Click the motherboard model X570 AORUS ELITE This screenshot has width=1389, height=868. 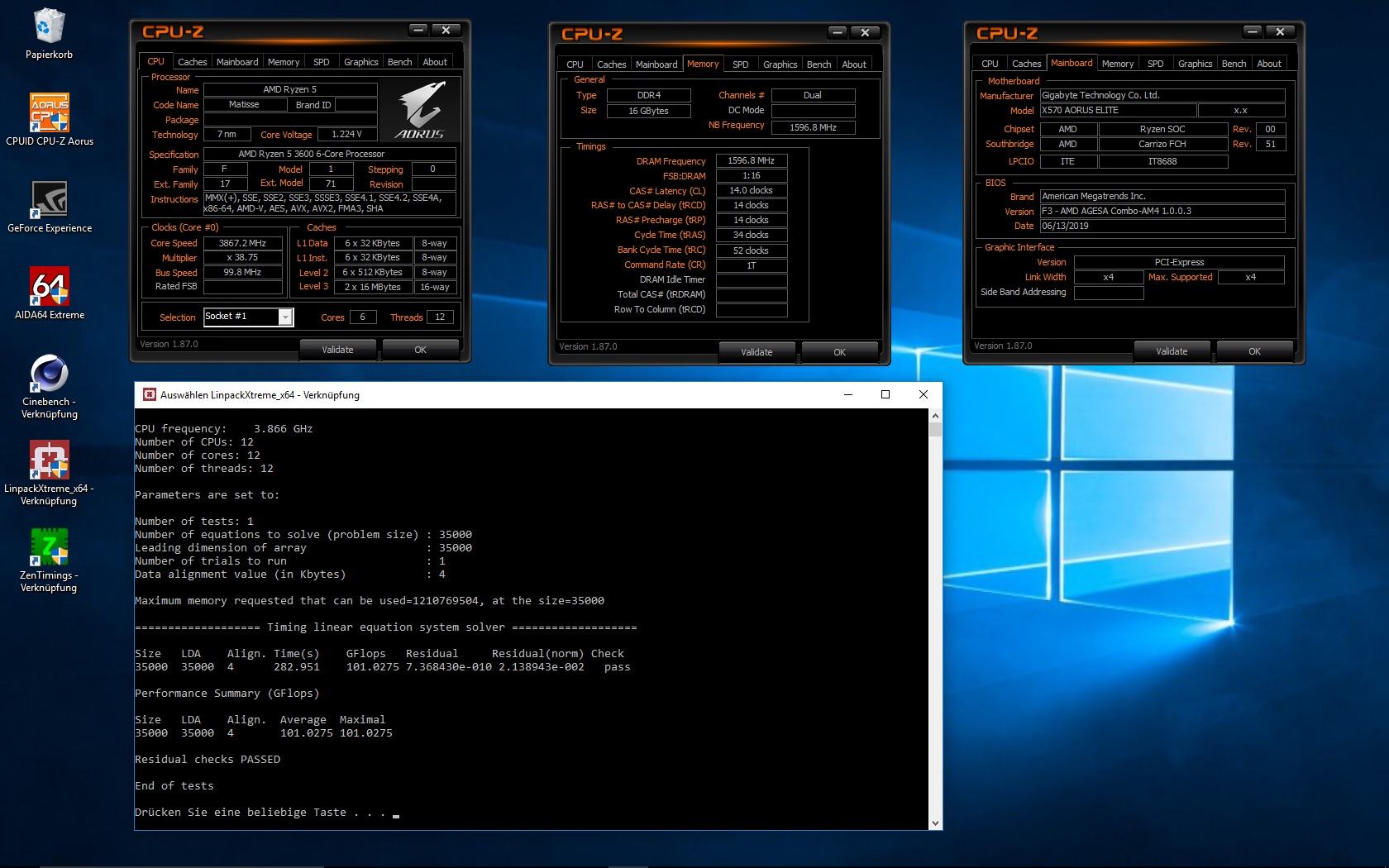tap(1118, 110)
